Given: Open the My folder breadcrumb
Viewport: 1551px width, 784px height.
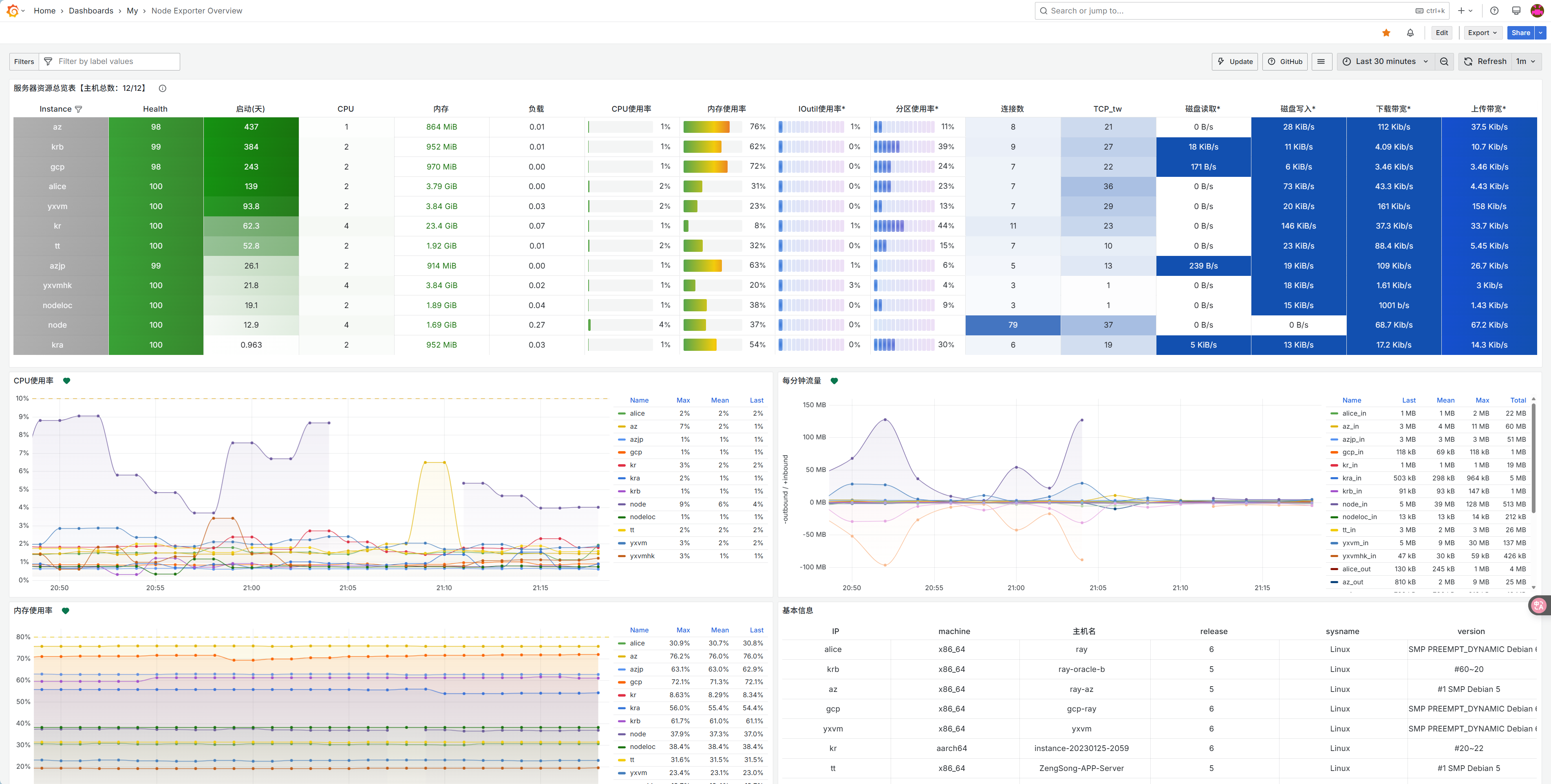Looking at the screenshot, I should tap(132, 11).
